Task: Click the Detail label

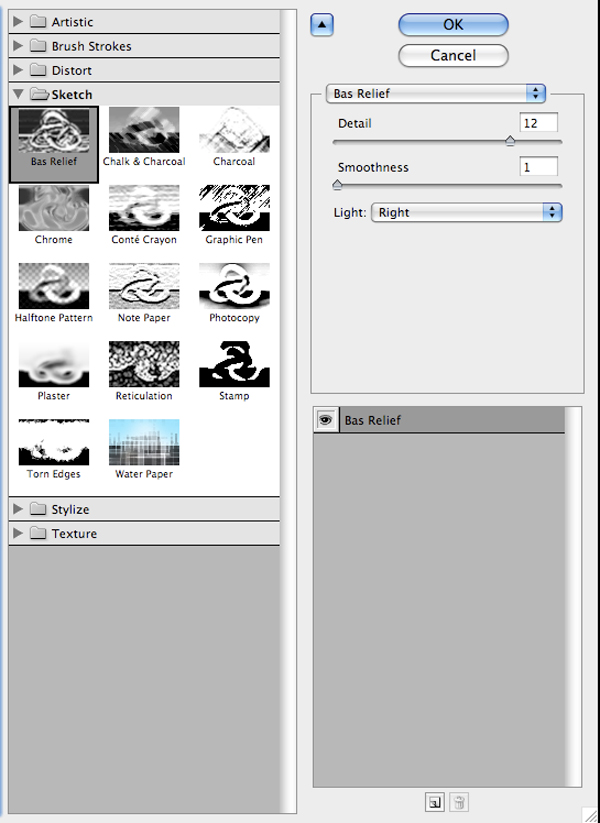Action: pos(355,123)
